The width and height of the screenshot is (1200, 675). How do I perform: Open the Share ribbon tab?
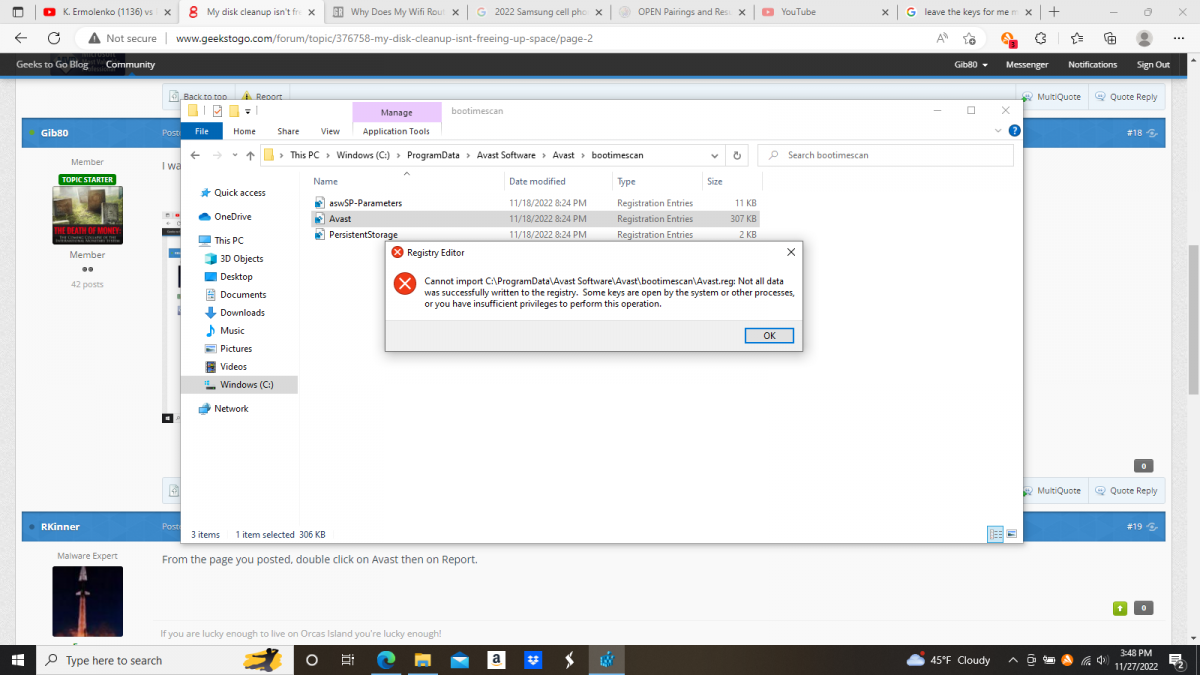pyautogui.click(x=288, y=131)
